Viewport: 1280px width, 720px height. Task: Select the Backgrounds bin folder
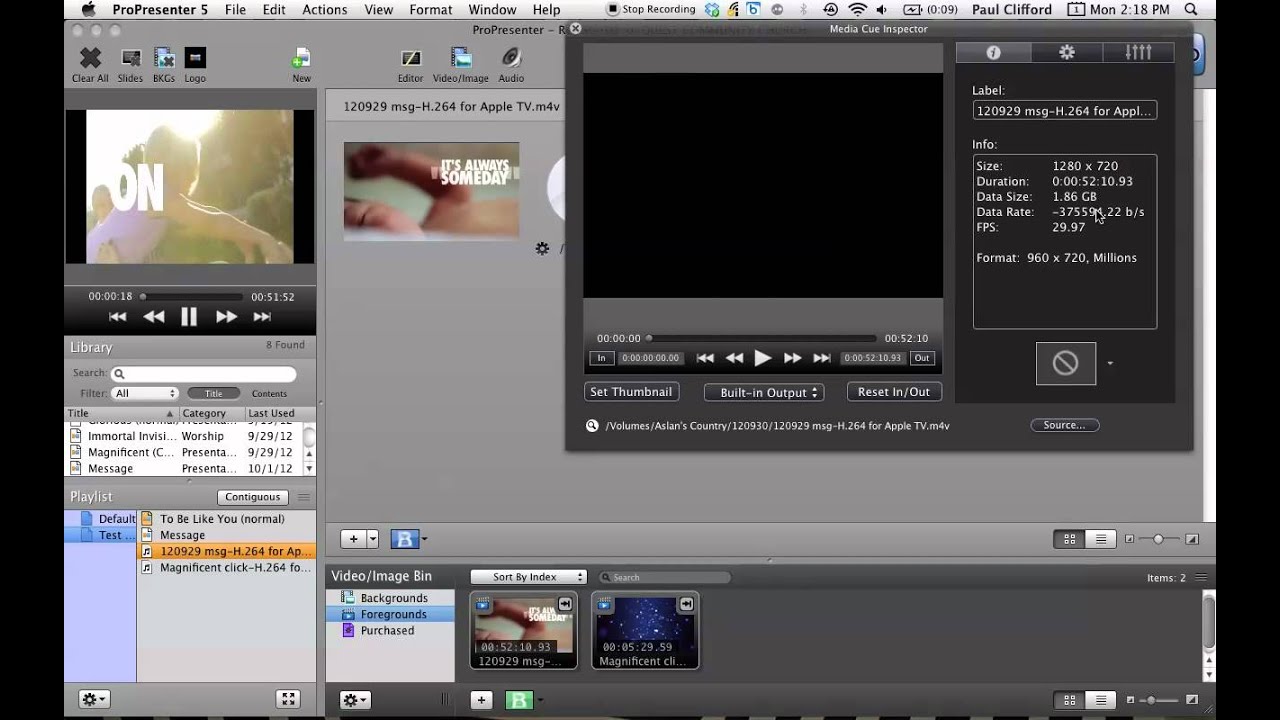click(394, 598)
